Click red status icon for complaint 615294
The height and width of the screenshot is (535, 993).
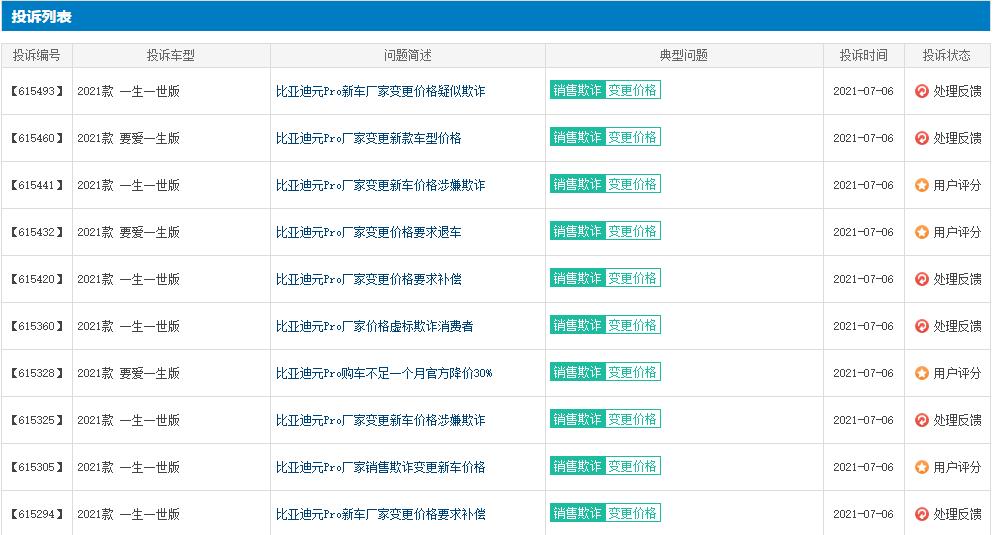(x=921, y=514)
